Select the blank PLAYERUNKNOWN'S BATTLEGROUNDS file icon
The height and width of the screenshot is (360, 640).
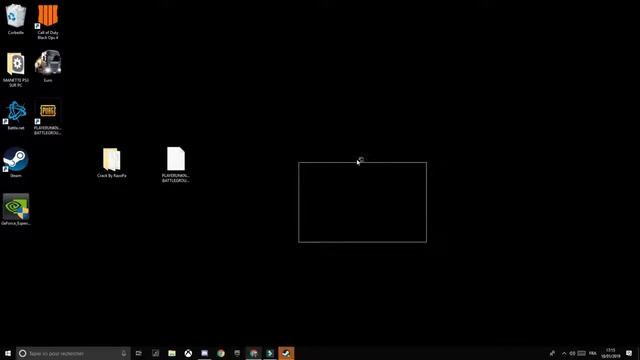click(x=176, y=164)
